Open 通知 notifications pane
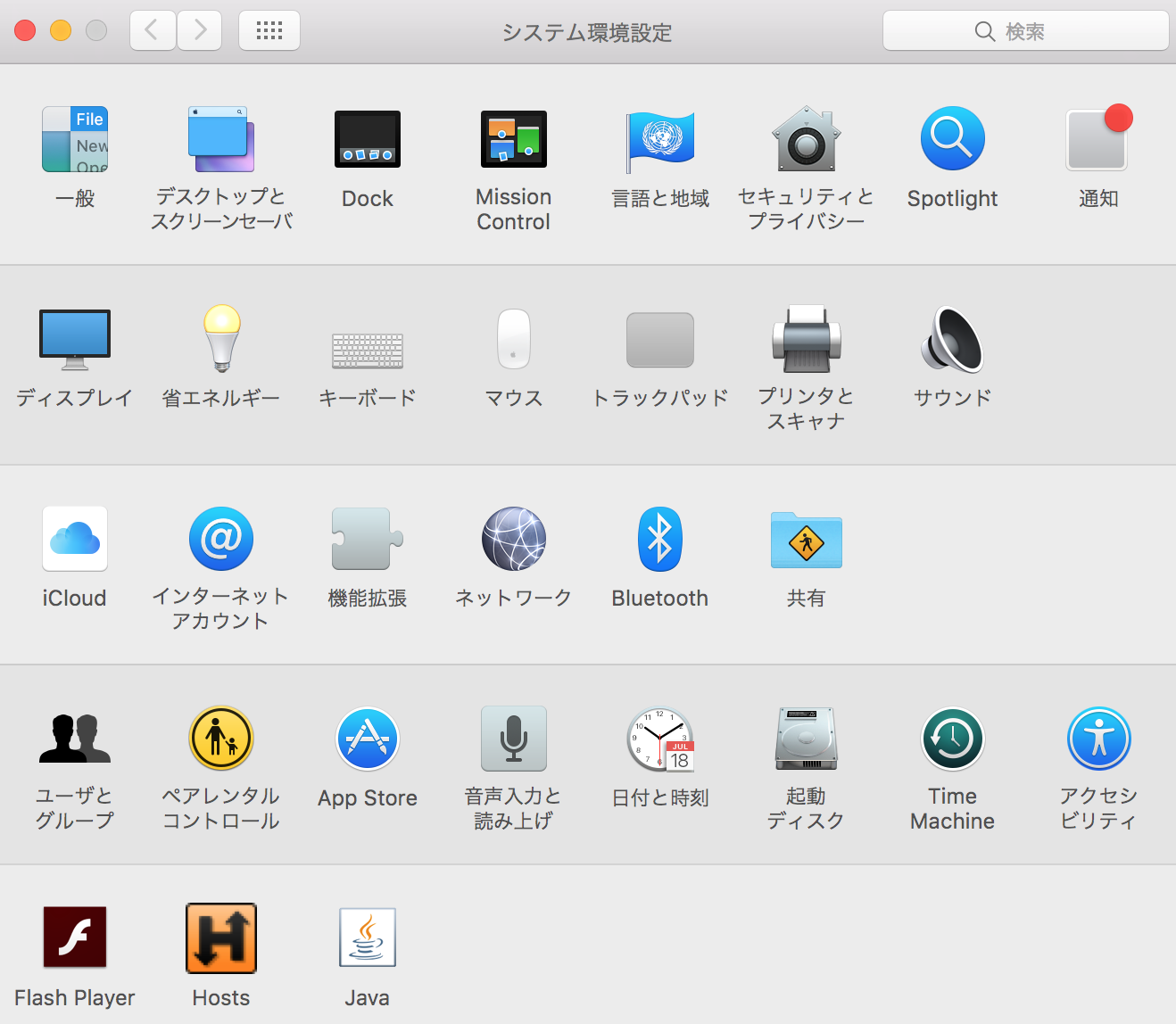The height and width of the screenshot is (1024, 1176). click(1097, 137)
